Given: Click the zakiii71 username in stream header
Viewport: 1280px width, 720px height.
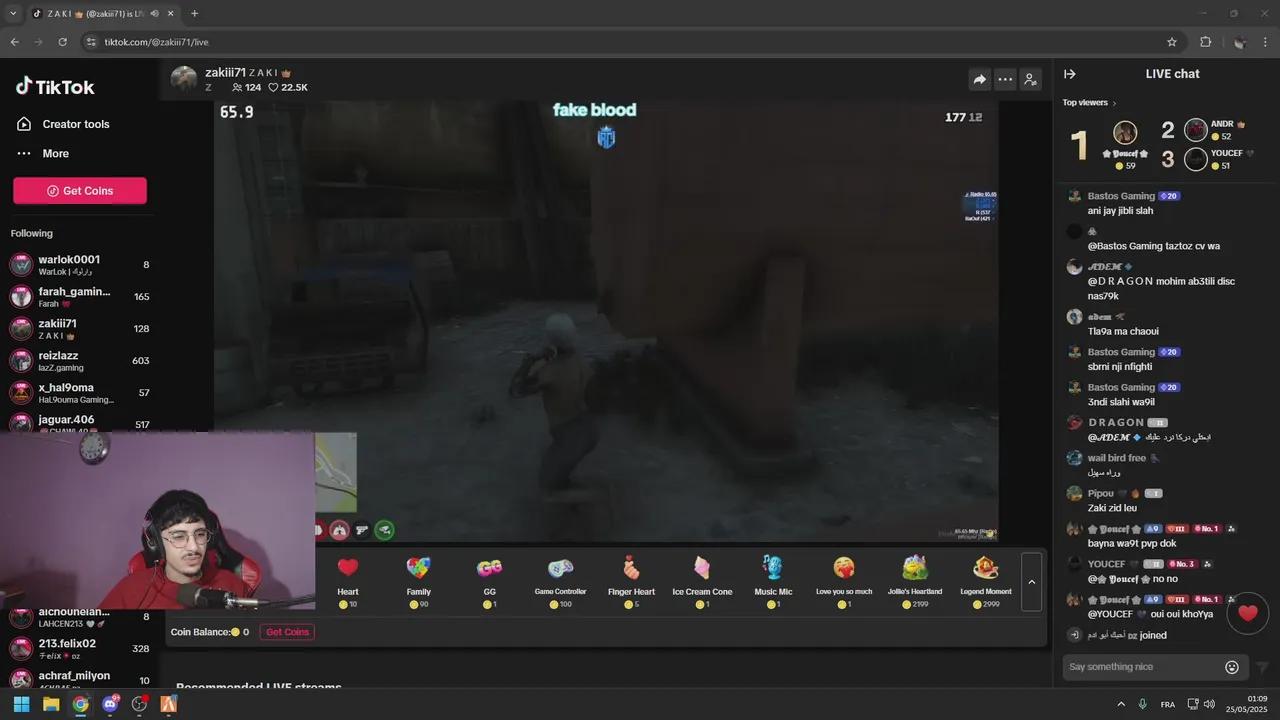Looking at the screenshot, I should (x=225, y=73).
